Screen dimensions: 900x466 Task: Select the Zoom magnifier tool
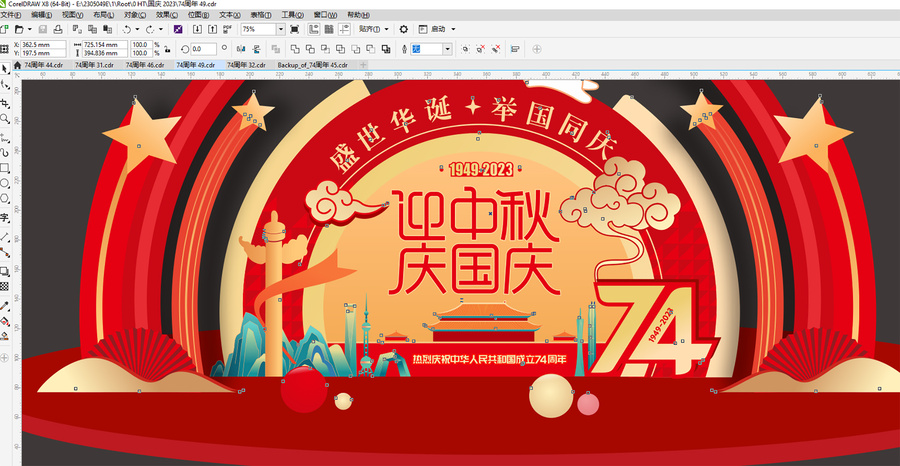[x=5, y=118]
